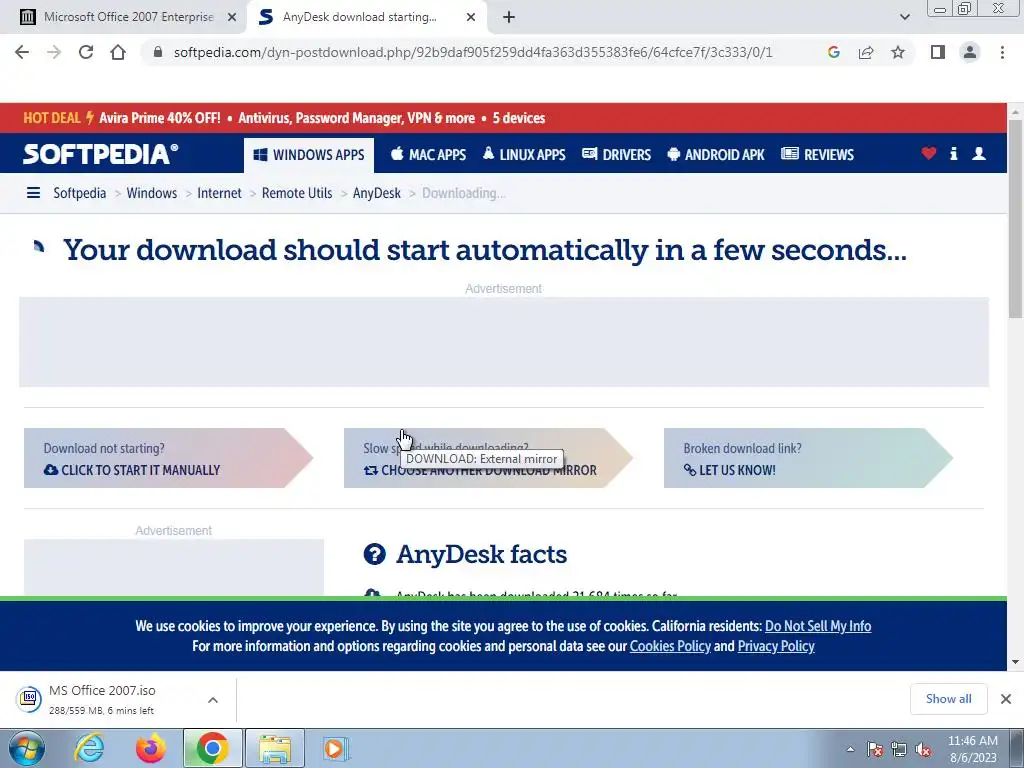This screenshot has width=1024, height=768.
Task: Click Chrome taskbar icon
Action: tap(212, 748)
